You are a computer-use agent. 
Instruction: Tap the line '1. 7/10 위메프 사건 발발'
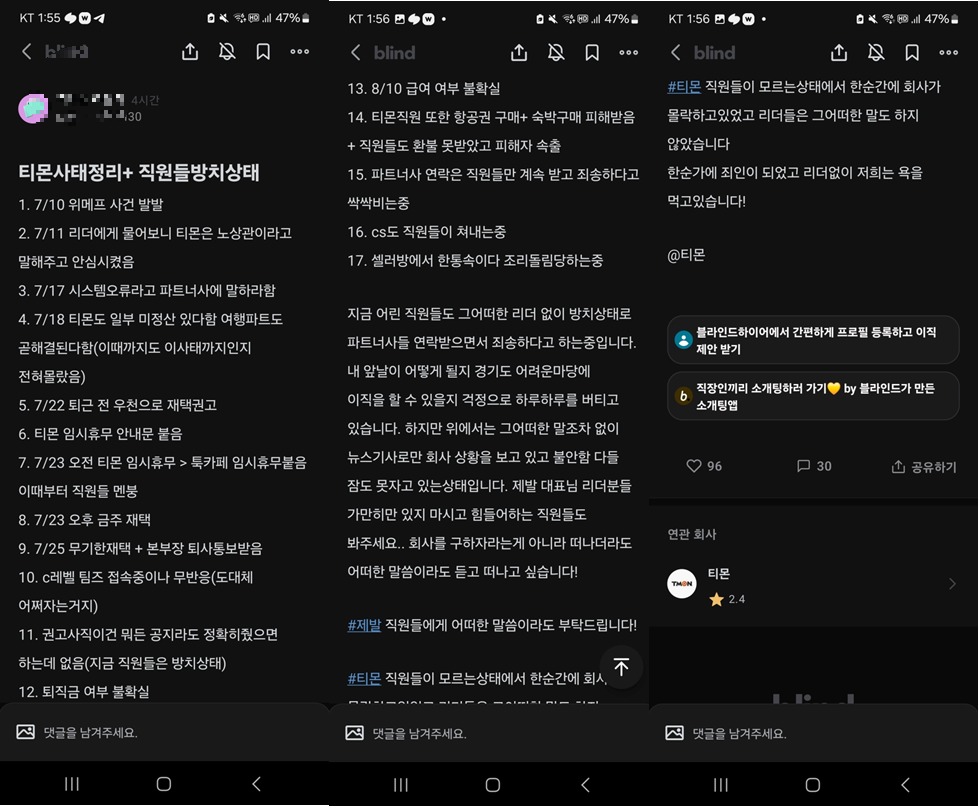90,205
